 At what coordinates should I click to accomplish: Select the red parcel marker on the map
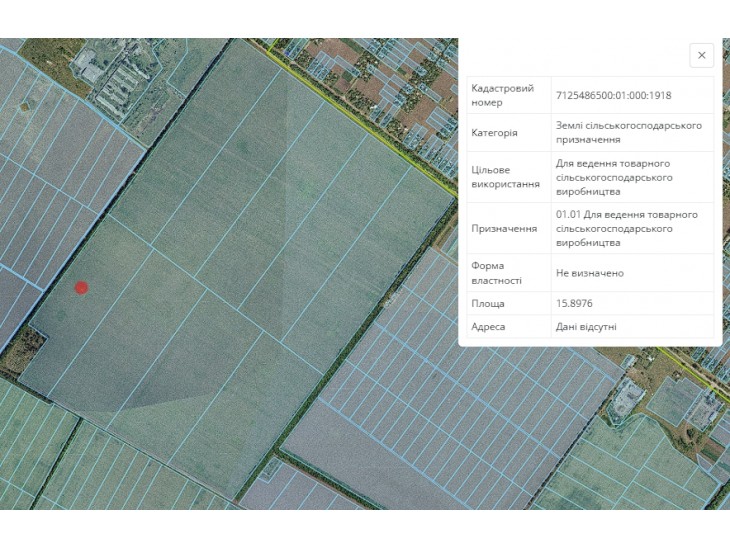(x=81, y=288)
